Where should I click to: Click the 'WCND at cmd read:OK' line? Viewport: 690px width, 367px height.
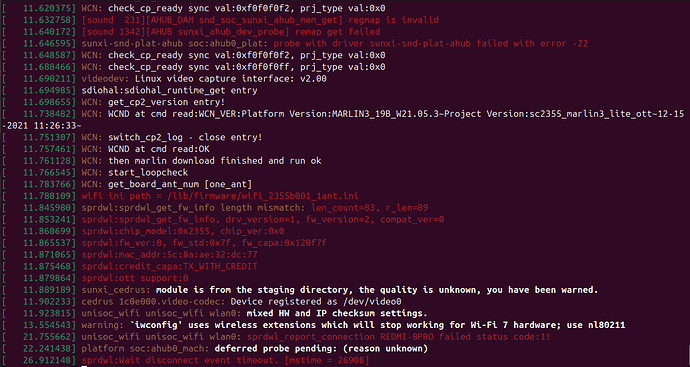(159, 149)
